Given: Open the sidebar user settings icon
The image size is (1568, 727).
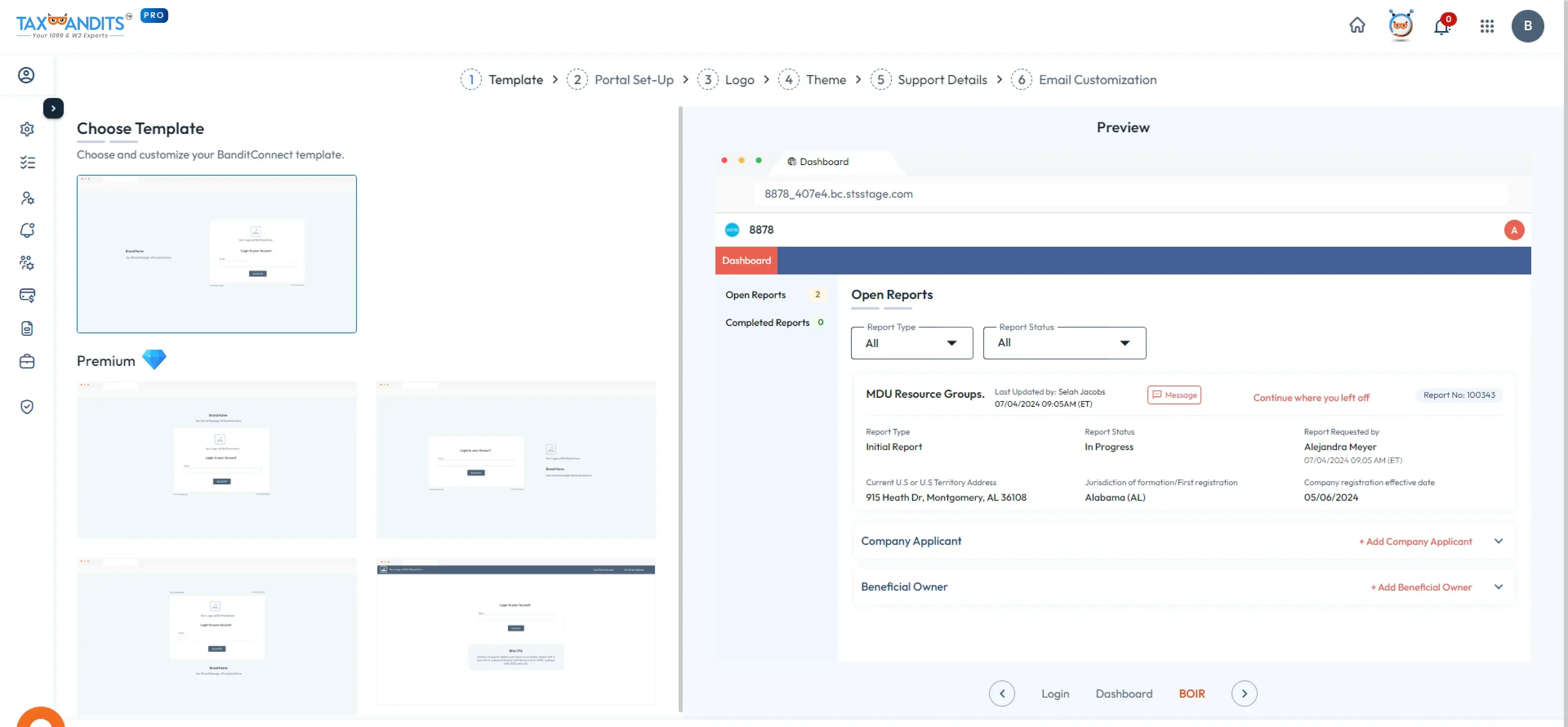Looking at the screenshot, I should (27, 198).
